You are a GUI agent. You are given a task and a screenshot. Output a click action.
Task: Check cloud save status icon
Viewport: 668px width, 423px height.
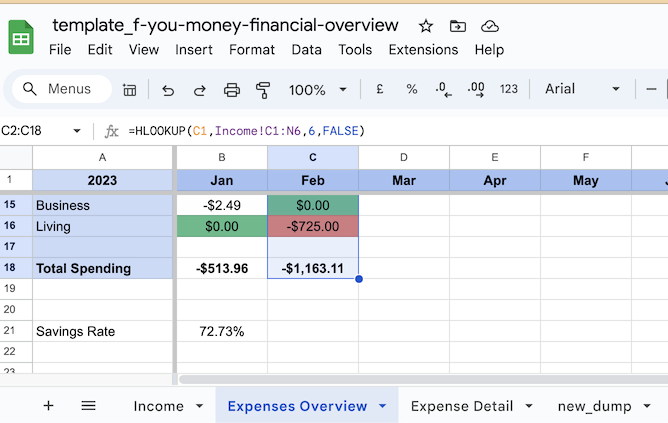tap(489, 26)
